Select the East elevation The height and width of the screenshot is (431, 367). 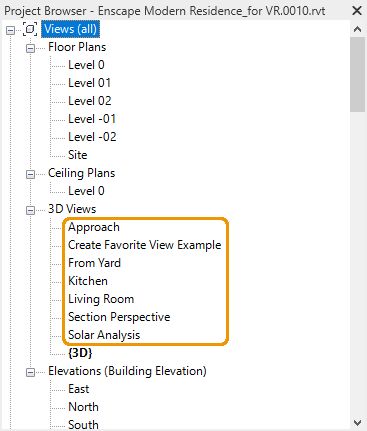coord(79,389)
